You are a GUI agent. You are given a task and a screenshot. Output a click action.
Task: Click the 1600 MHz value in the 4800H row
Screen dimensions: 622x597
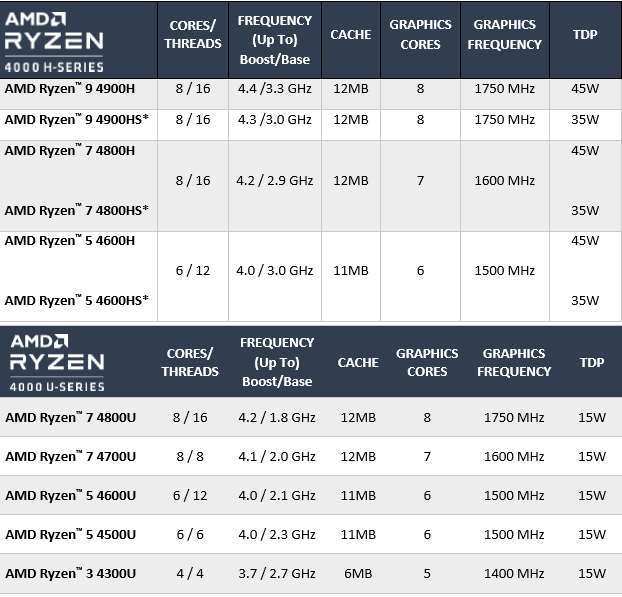pyautogui.click(x=505, y=180)
